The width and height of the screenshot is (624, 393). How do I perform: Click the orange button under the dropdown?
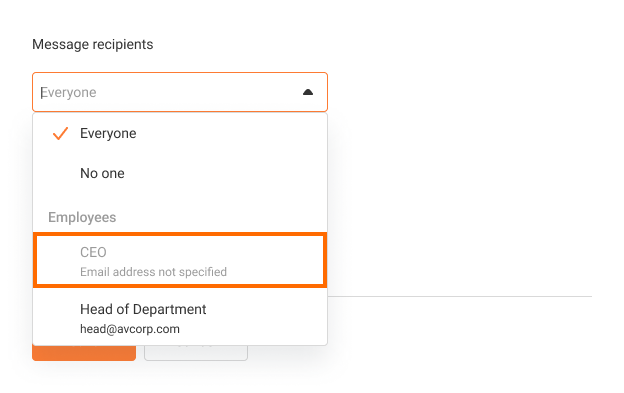coord(84,353)
